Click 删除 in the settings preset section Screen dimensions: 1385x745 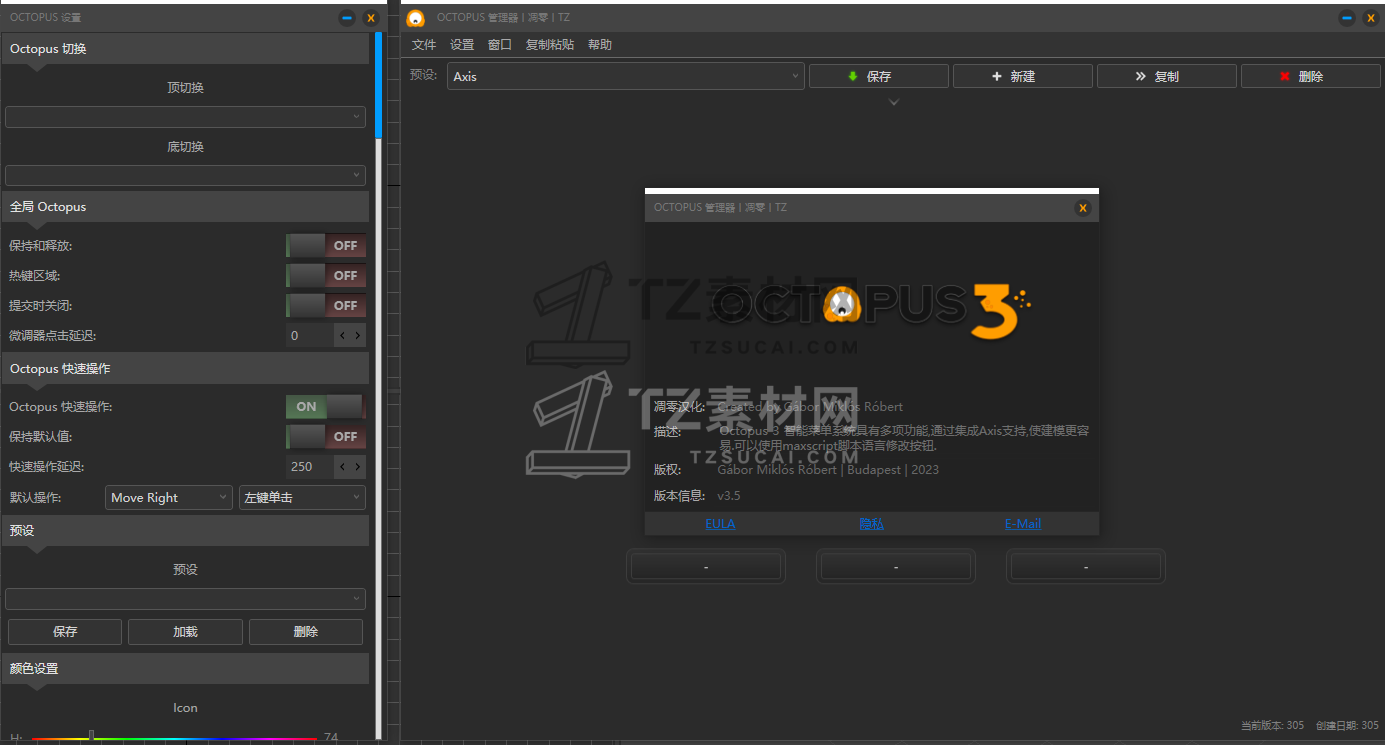[306, 632]
